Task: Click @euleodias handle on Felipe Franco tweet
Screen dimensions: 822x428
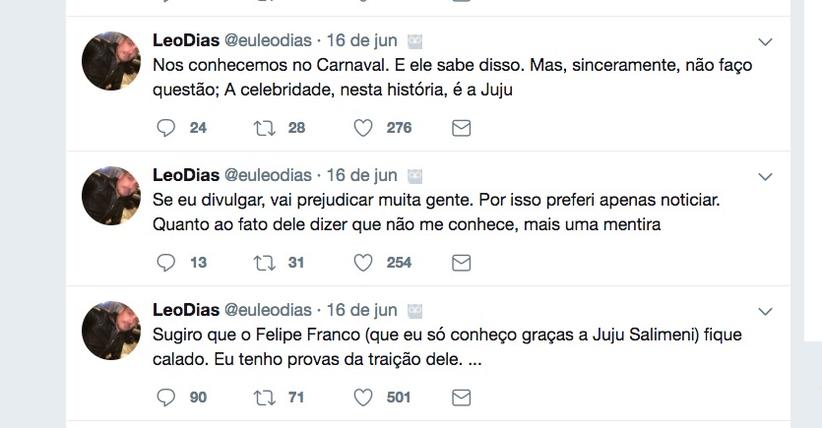Action: click(x=267, y=310)
